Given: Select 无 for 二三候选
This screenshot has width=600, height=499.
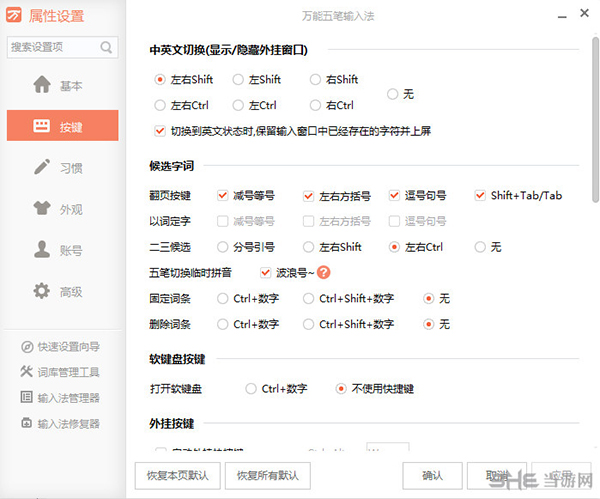Looking at the screenshot, I should coord(480,247).
